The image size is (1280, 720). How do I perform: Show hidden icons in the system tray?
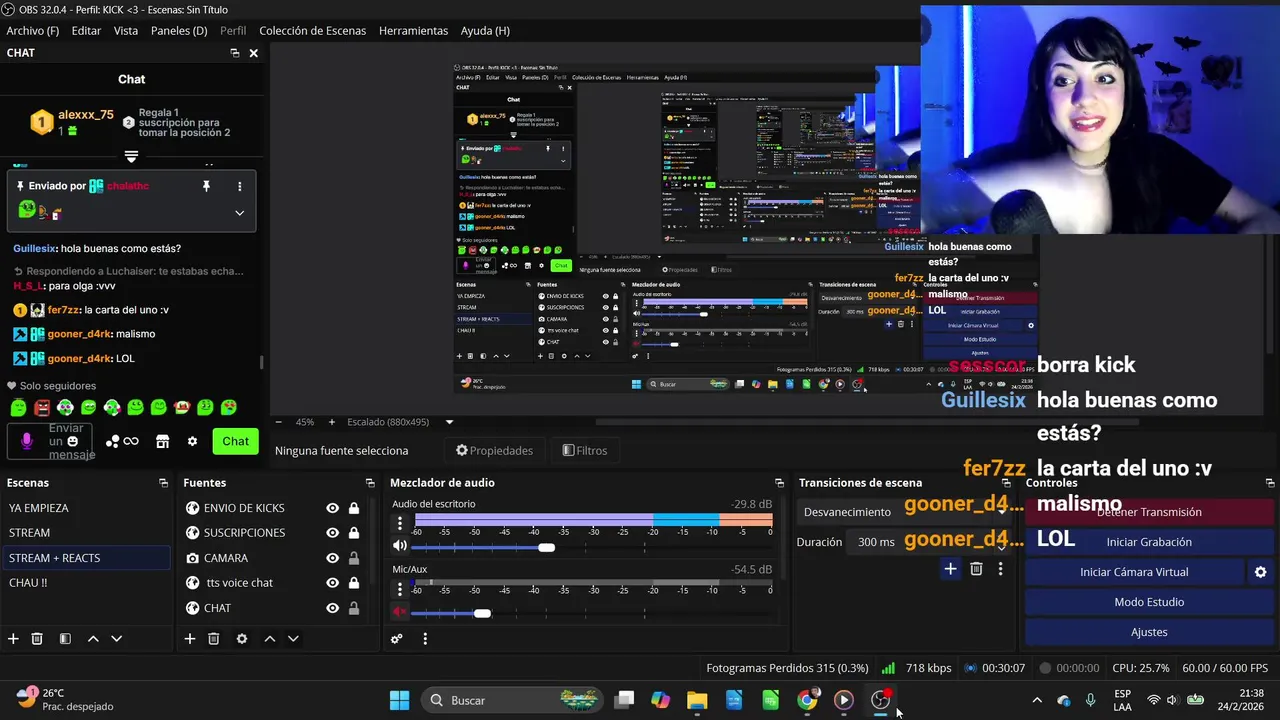coord(1037,700)
